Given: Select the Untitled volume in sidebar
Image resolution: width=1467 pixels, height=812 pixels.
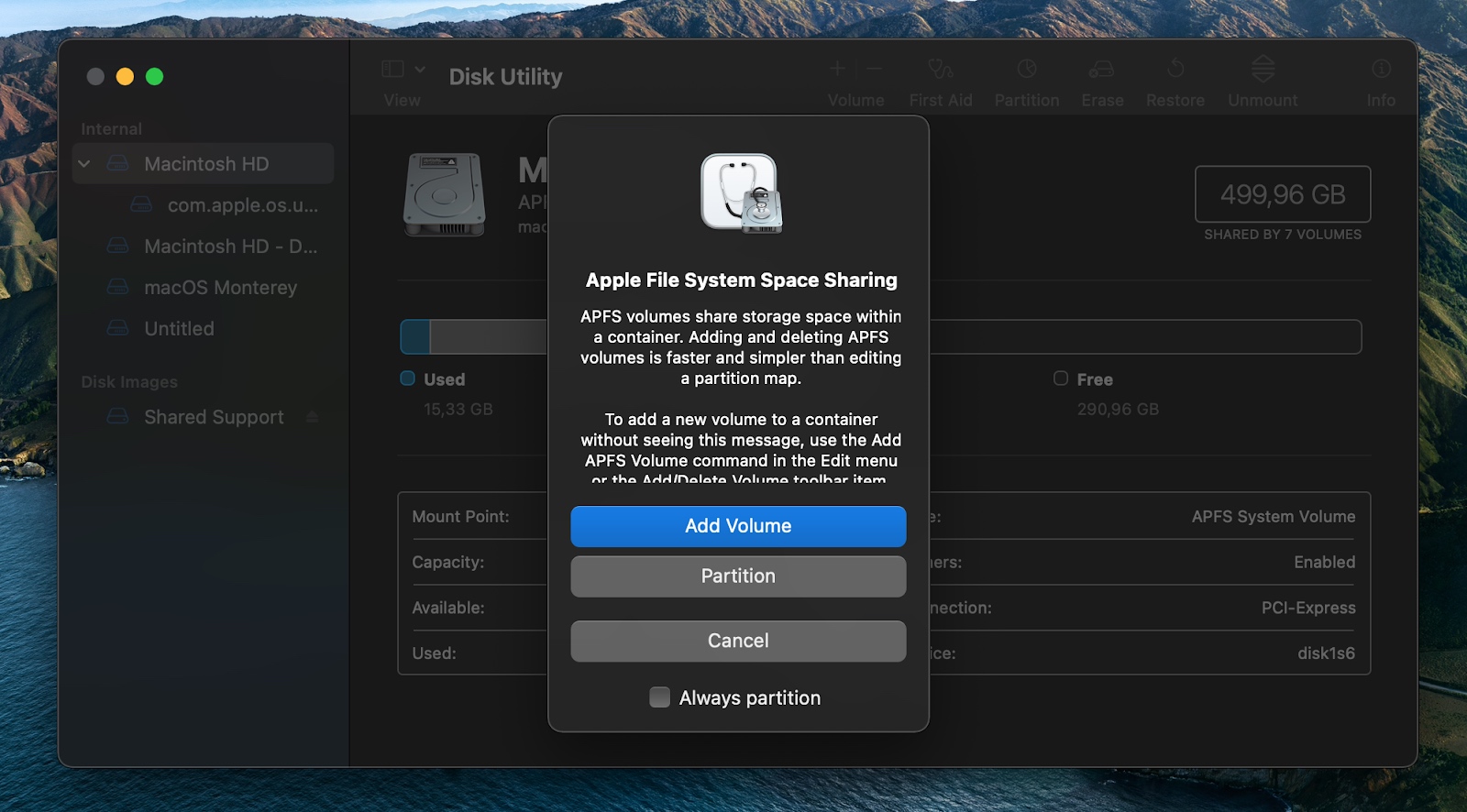Looking at the screenshot, I should point(179,329).
